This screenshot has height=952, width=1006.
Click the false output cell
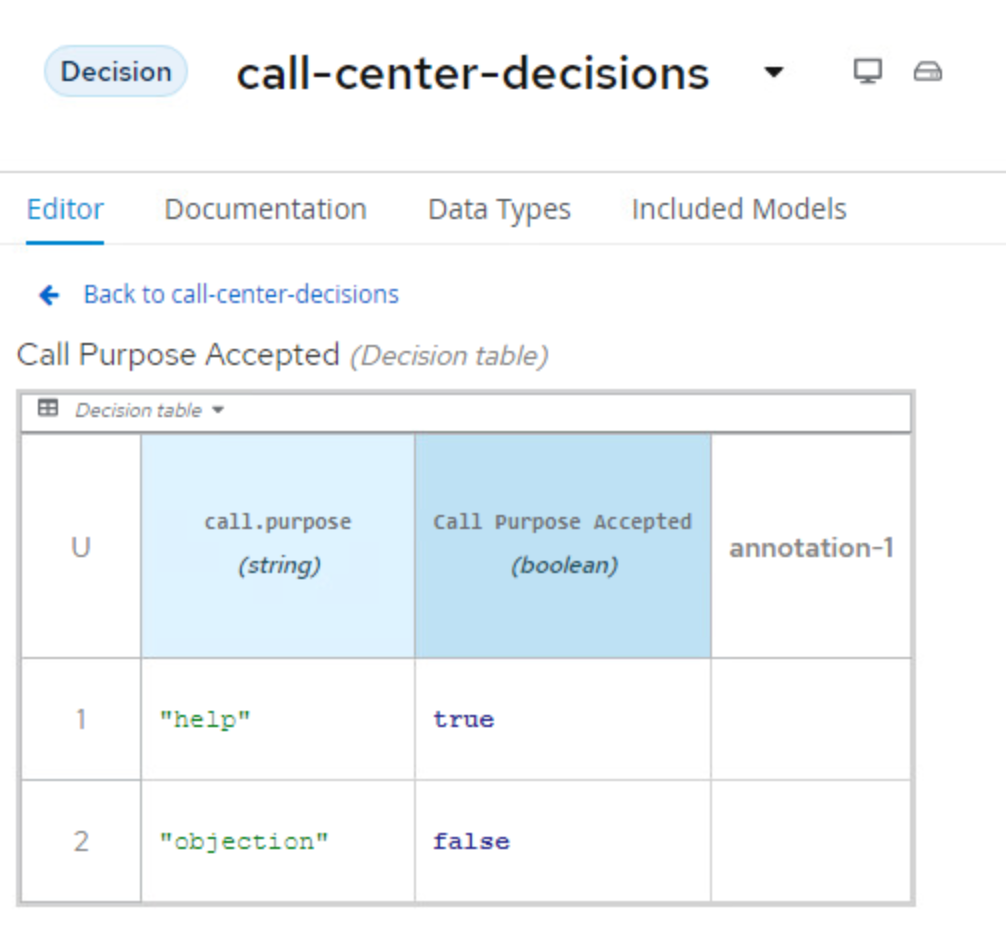pyautogui.click(x=563, y=841)
